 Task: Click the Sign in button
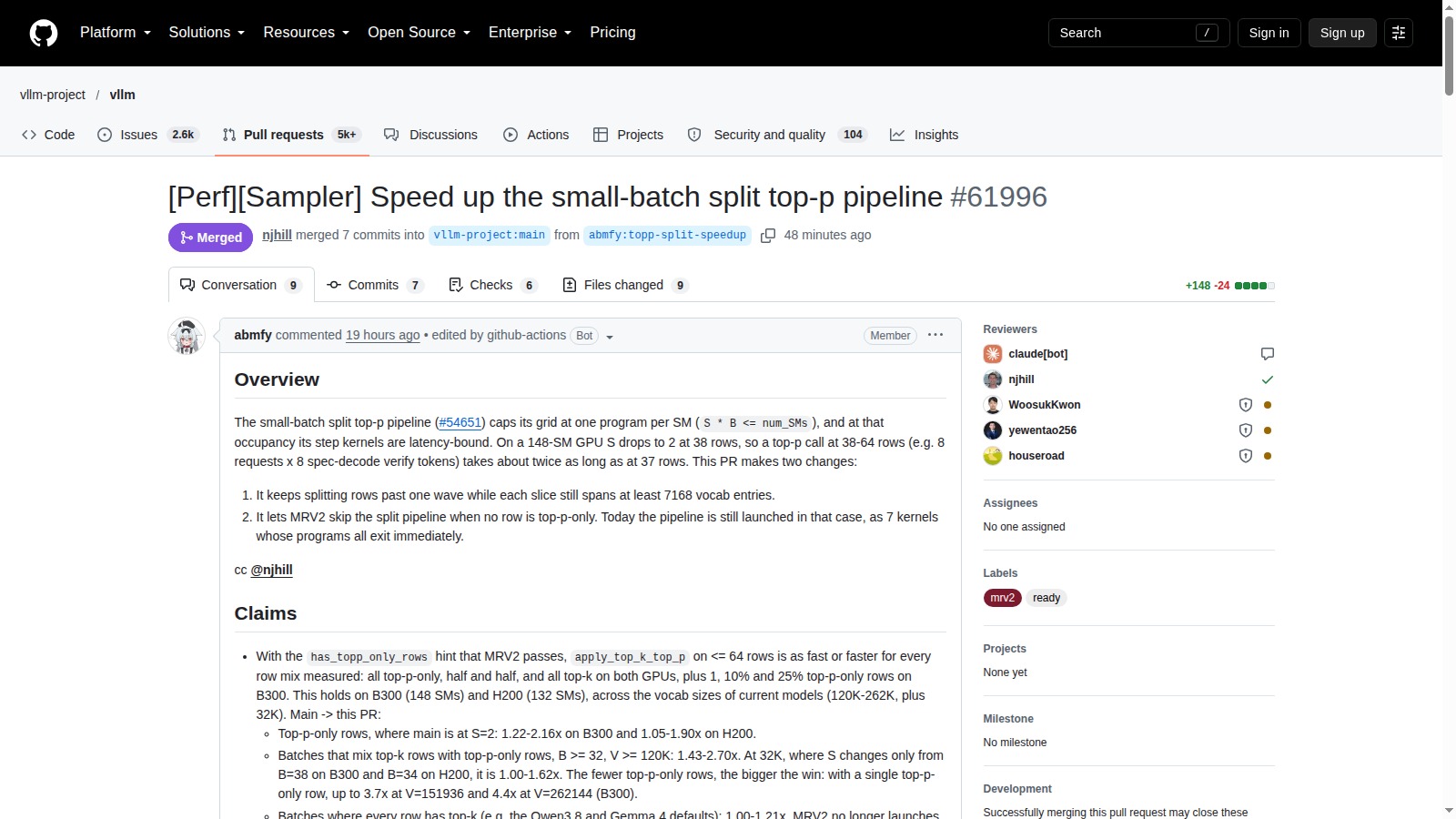click(1269, 33)
